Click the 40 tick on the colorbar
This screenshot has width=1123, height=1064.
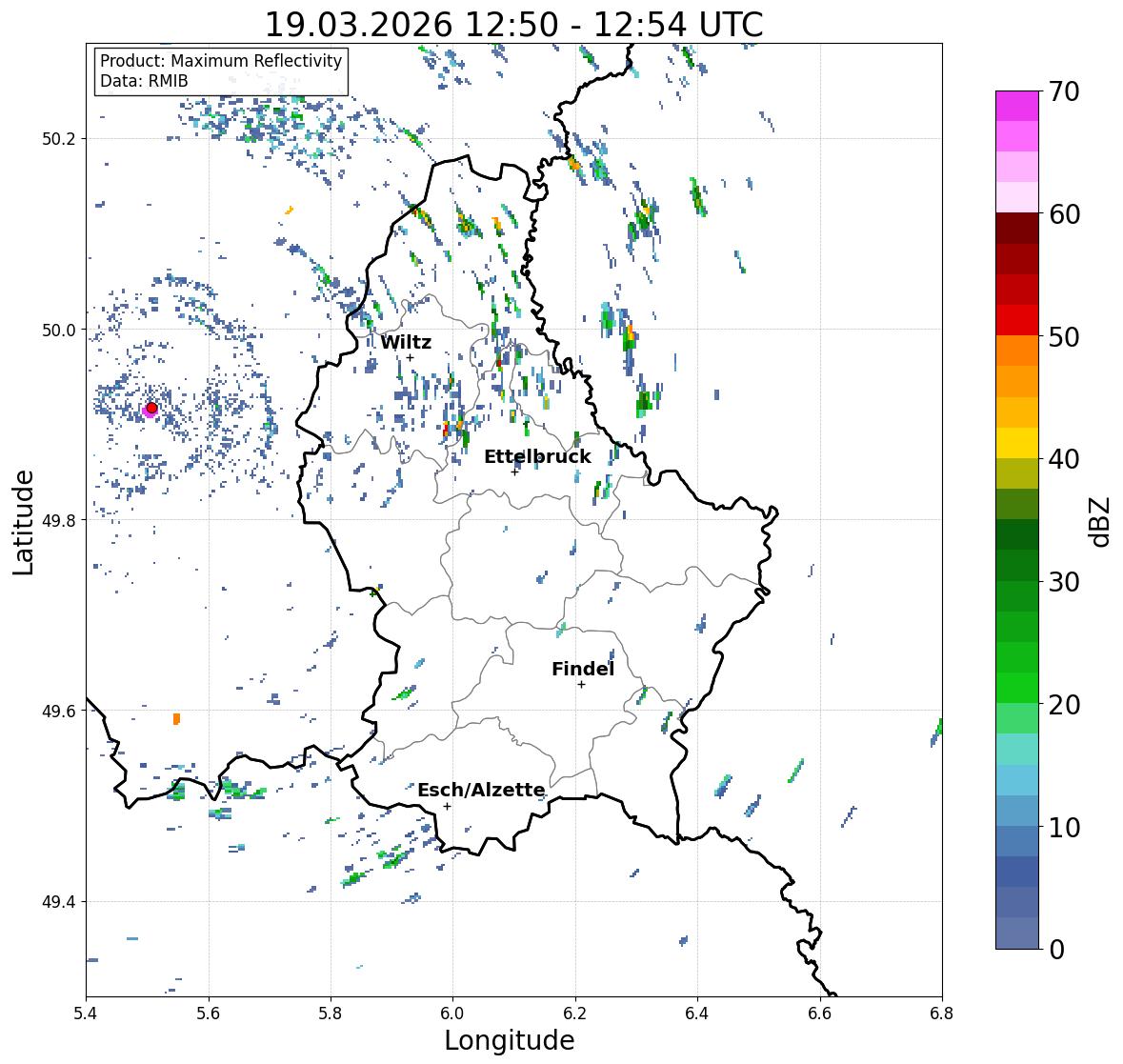click(x=1064, y=459)
